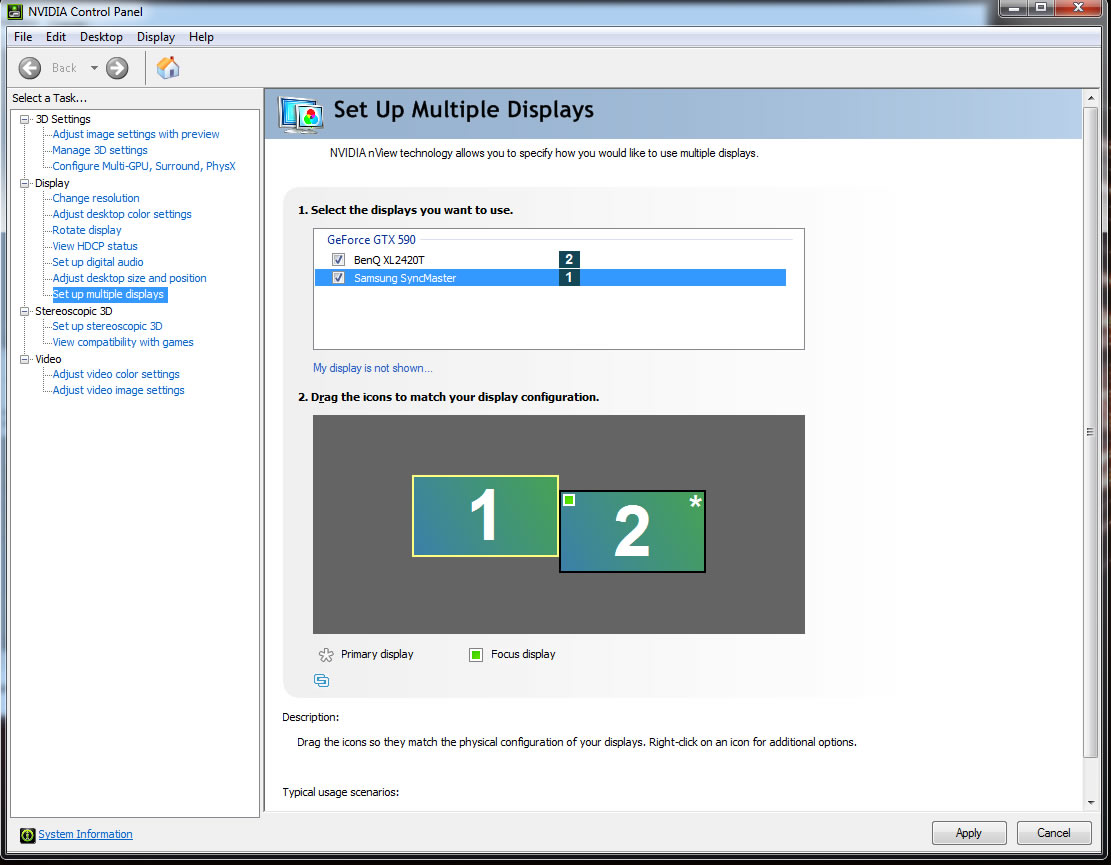The image size is (1111, 865).
Task: Uncheck the Samsung SyncMaster display checkbox
Action: tap(338, 278)
